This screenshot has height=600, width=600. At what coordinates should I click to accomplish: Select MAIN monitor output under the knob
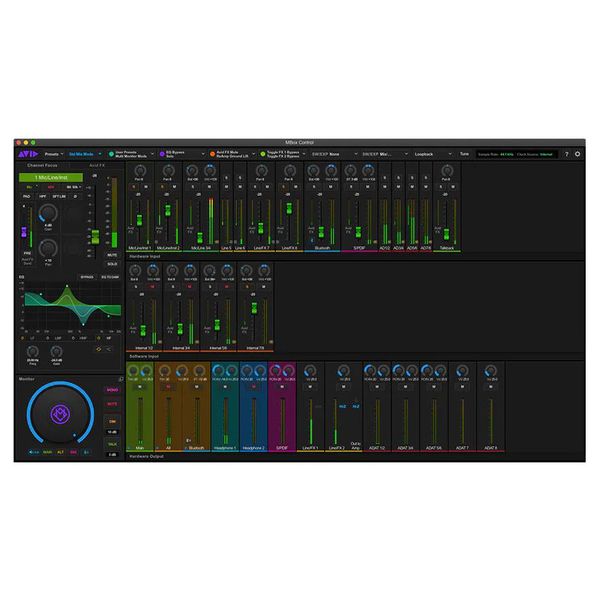[x=47, y=452]
